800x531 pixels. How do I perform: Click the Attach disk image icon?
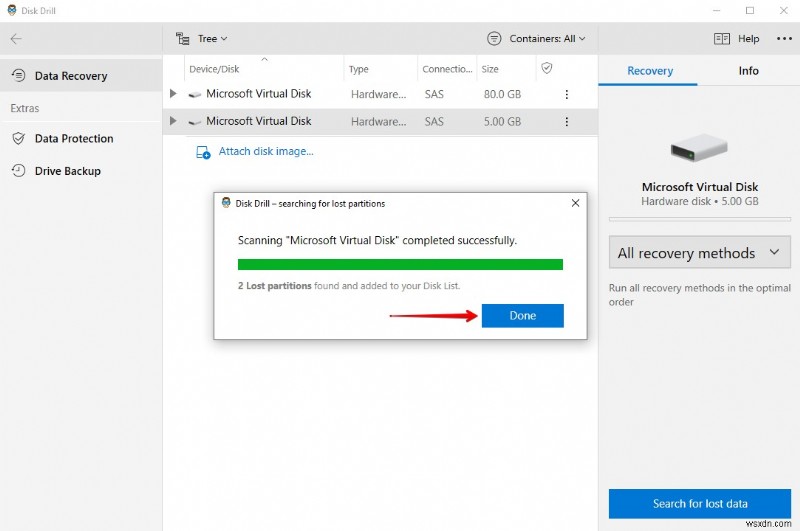click(x=203, y=152)
